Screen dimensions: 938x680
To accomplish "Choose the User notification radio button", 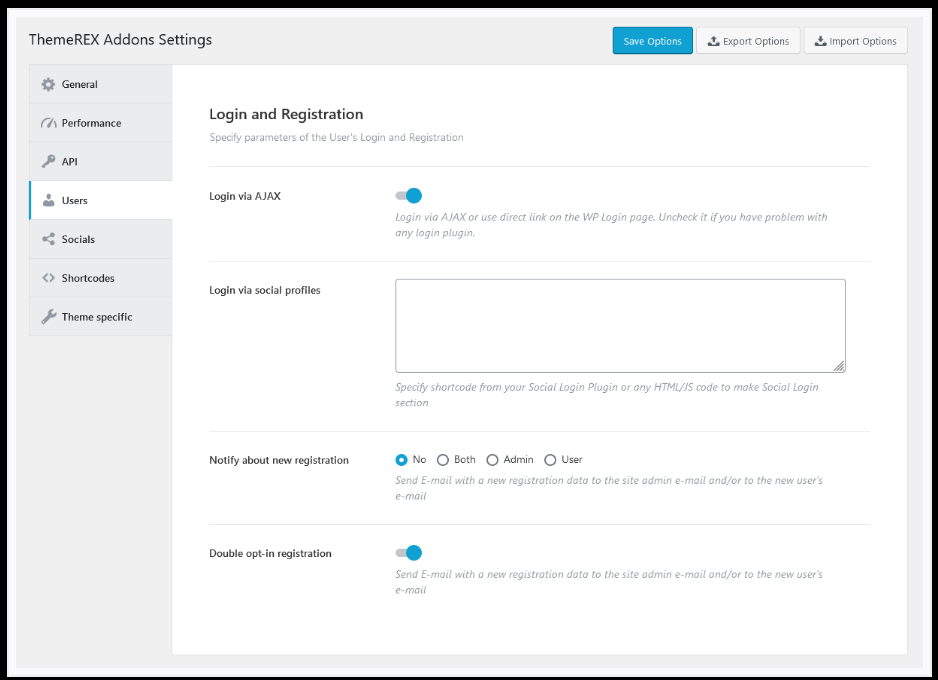I will [550, 460].
